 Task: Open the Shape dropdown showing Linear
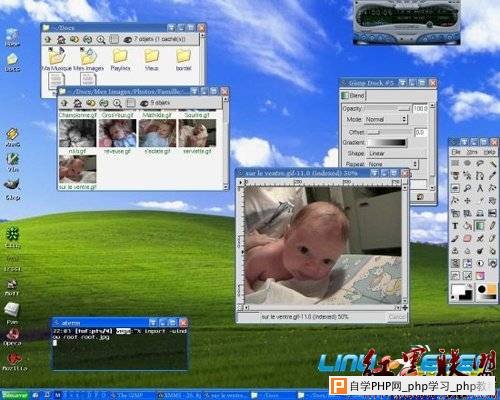pyautogui.click(x=397, y=153)
